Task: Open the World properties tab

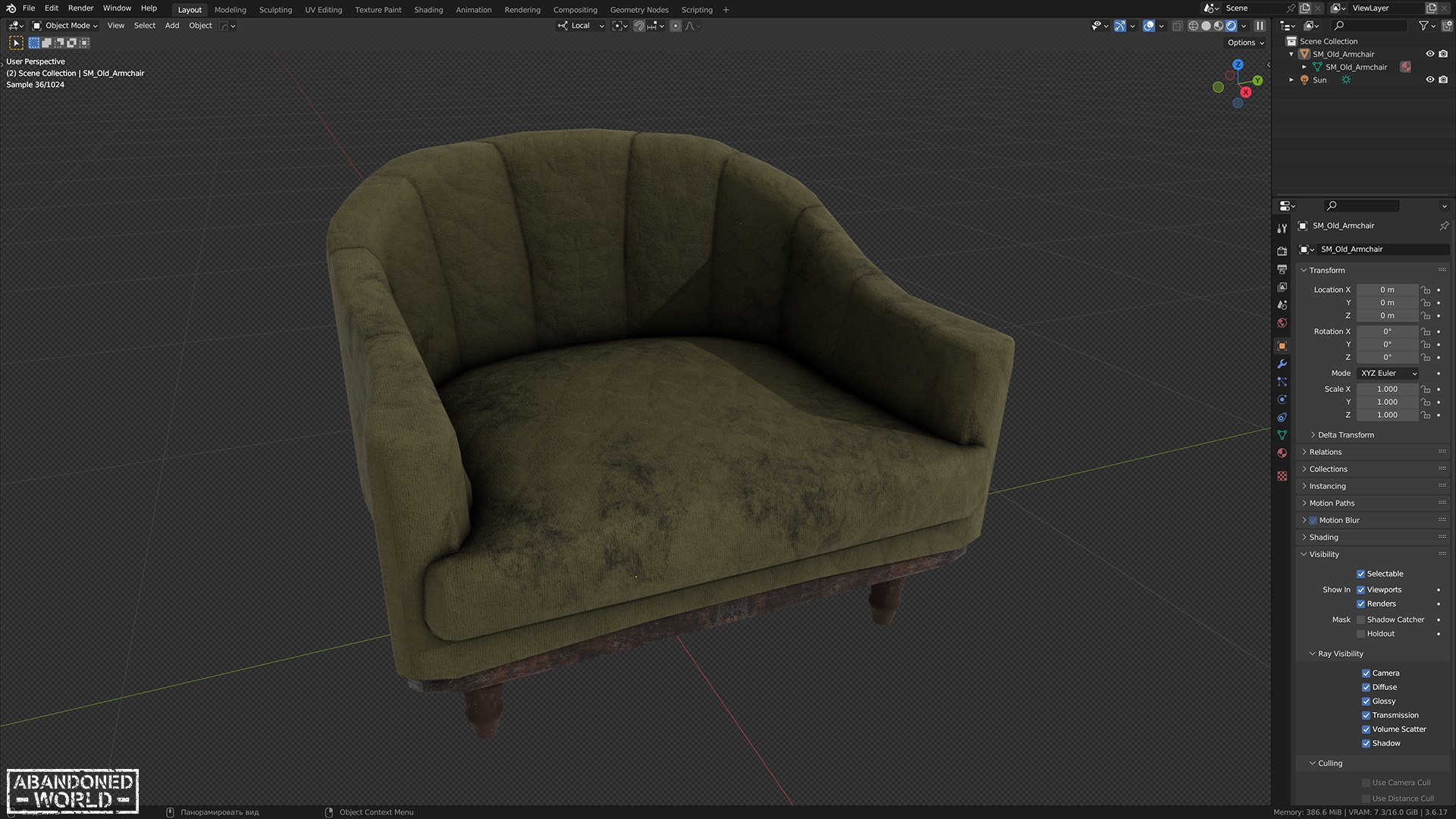Action: [1282, 322]
